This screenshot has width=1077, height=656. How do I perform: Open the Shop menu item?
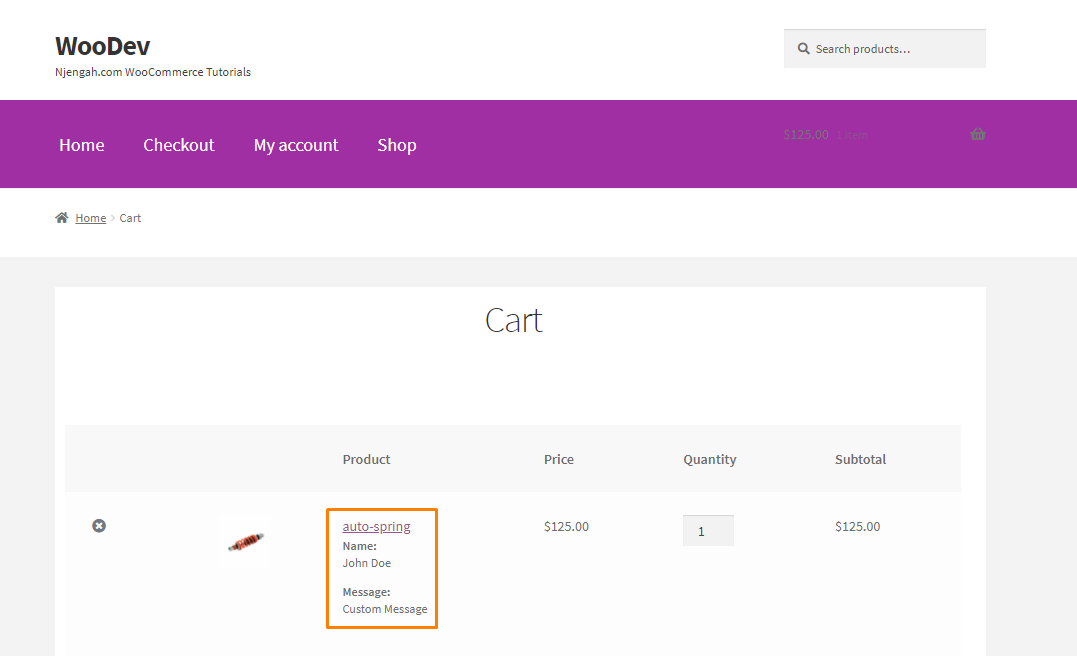coord(397,146)
